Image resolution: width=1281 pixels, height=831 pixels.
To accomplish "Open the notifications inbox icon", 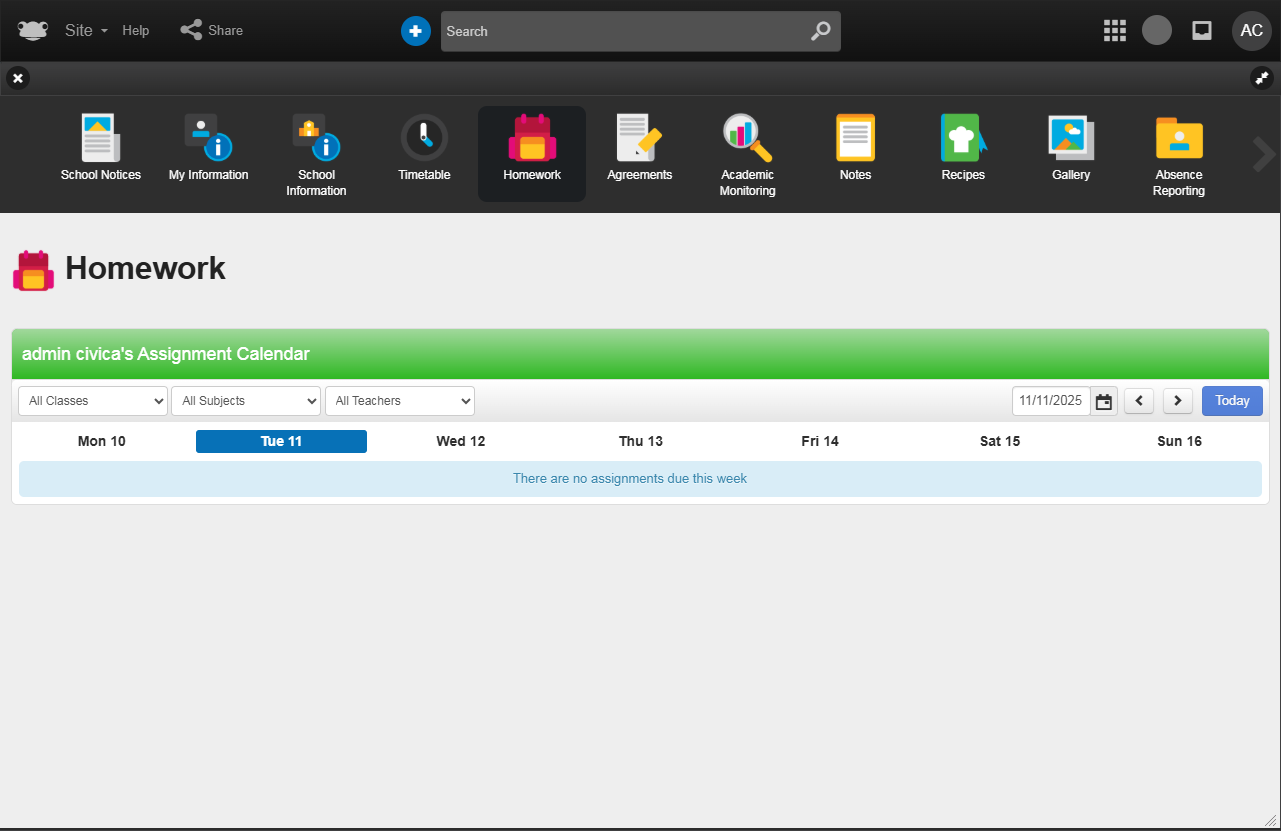I will click(x=1202, y=31).
